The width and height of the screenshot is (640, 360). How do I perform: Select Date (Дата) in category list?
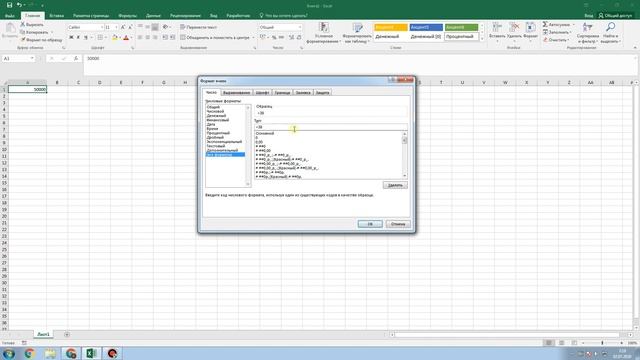pyautogui.click(x=211, y=124)
